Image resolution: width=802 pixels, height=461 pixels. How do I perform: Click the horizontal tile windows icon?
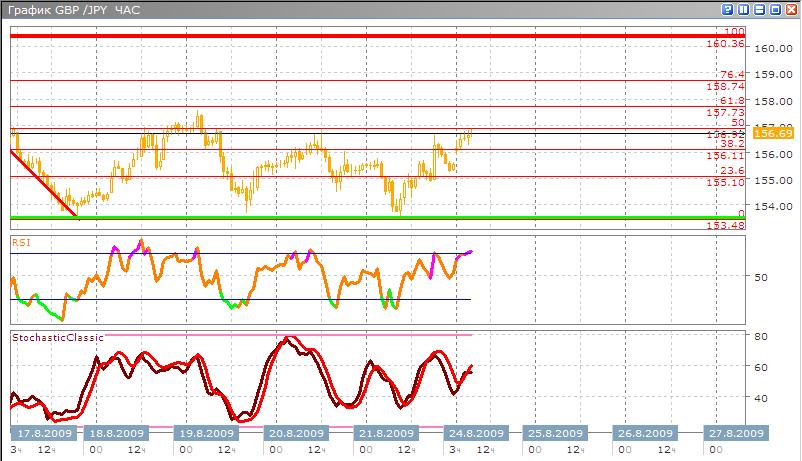point(759,9)
